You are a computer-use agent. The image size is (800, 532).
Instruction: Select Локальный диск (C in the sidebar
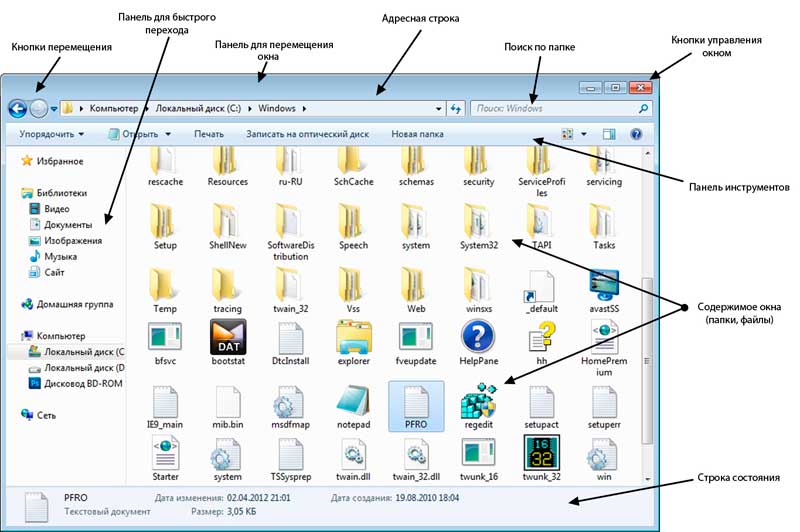click(x=77, y=351)
